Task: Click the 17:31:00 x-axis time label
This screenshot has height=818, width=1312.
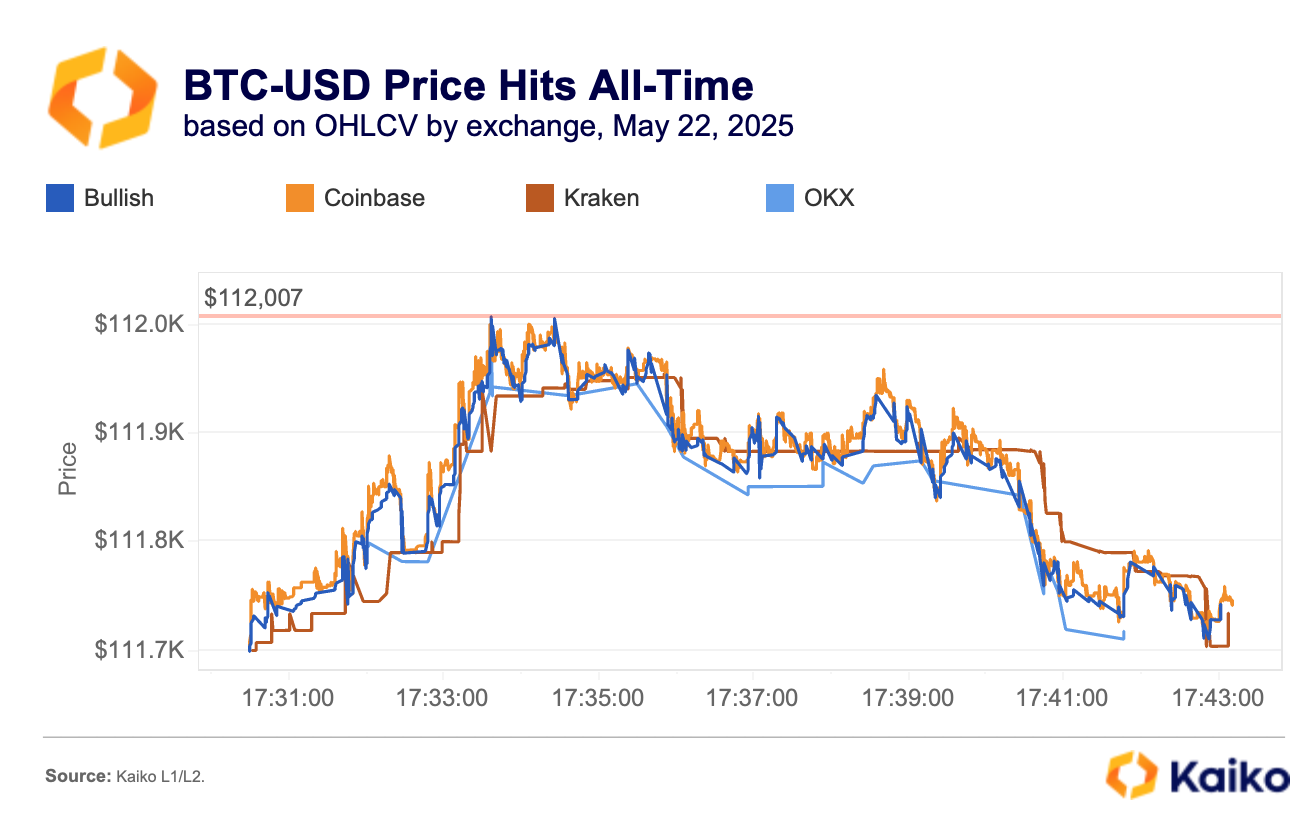Action: [288, 697]
